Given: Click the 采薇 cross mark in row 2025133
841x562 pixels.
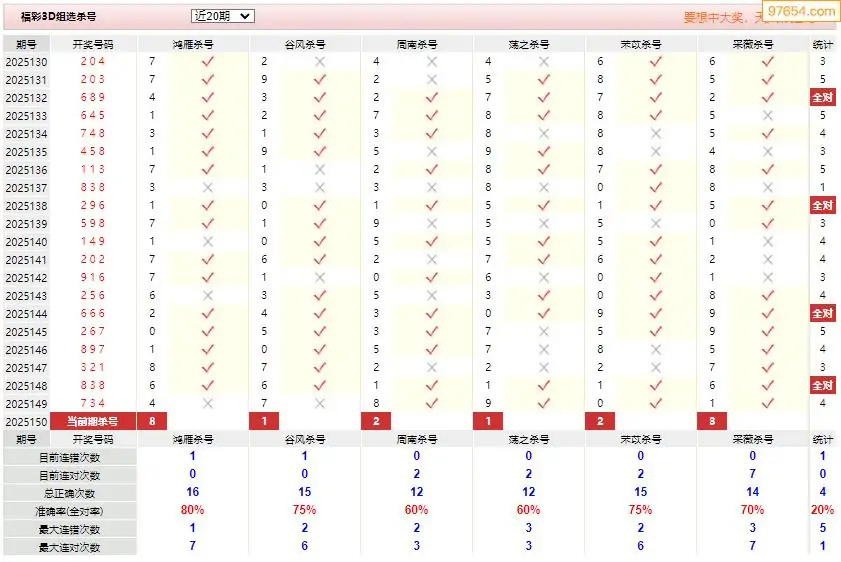Looking at the screenshot, I should tap(768, 115).
